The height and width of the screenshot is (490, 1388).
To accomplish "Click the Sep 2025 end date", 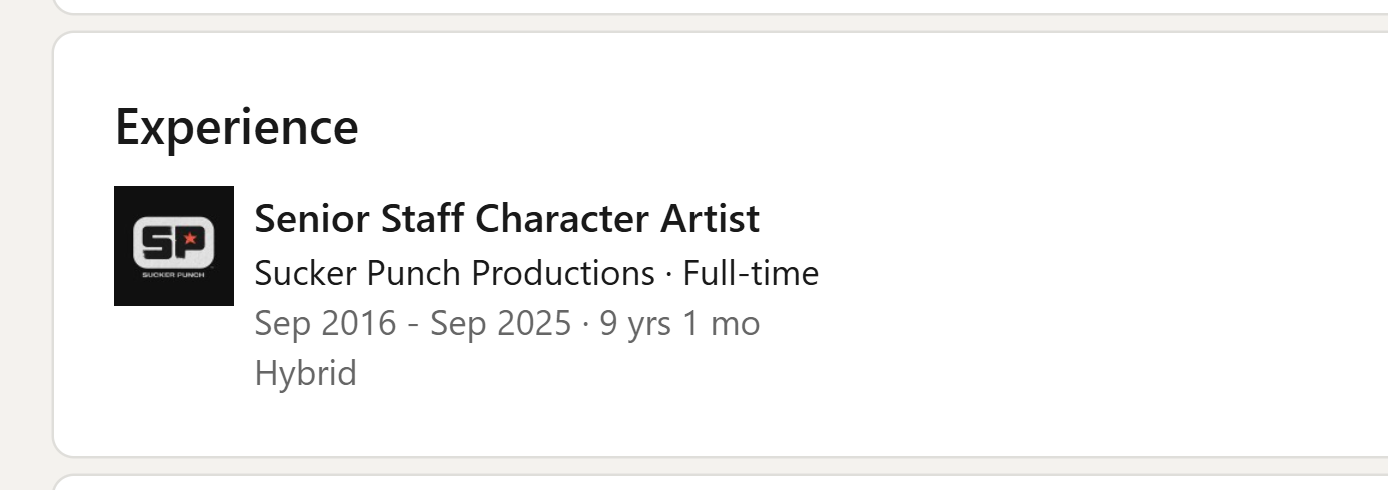I will 501,324.
